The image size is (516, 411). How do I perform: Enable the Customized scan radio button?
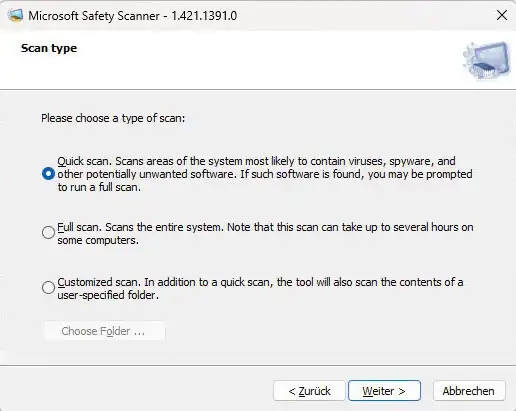(x=48, y=287)
